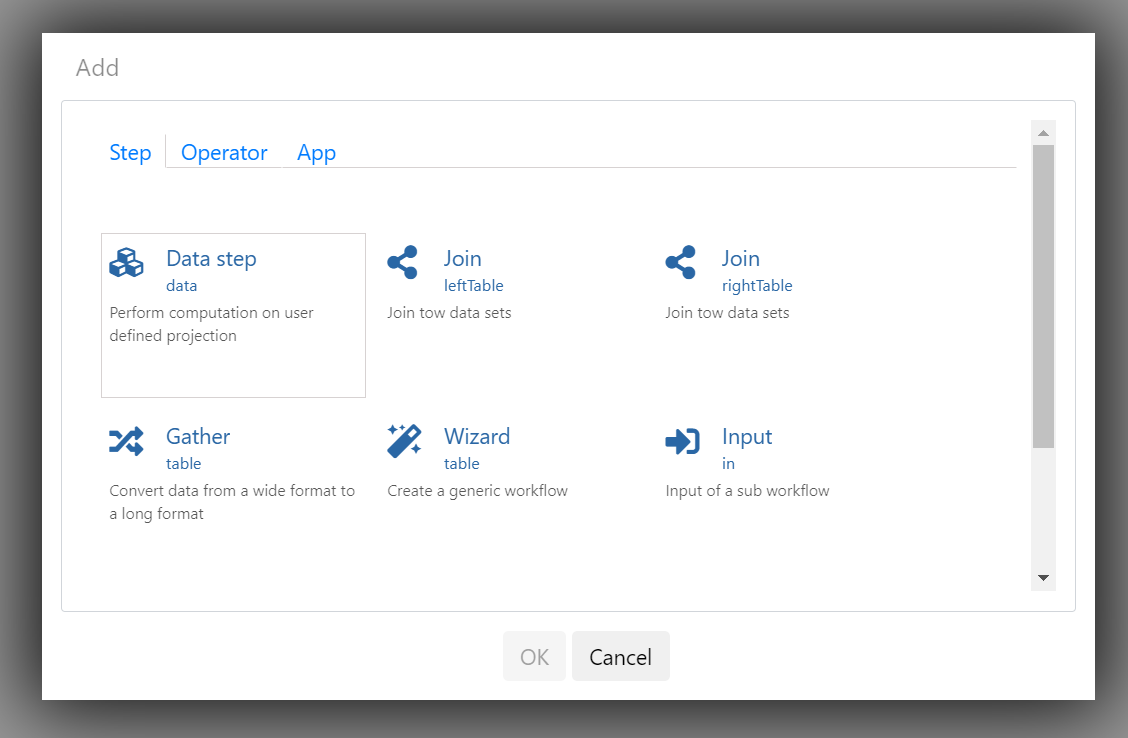Click the Gather shuffle arrows icon
Screen dimensions: 1128x738
[127, 441]
